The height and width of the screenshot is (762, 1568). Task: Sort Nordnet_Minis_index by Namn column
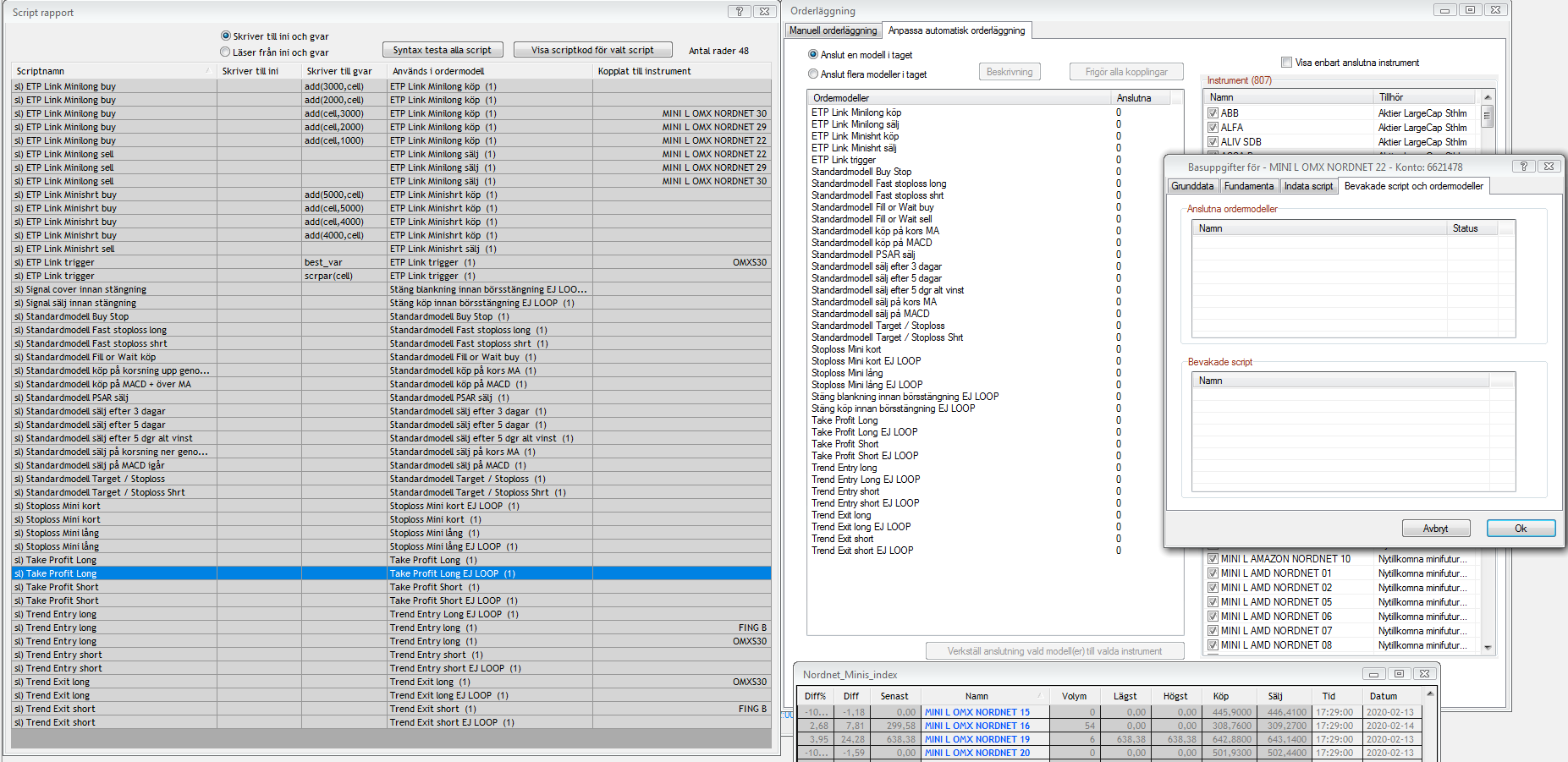977,696
